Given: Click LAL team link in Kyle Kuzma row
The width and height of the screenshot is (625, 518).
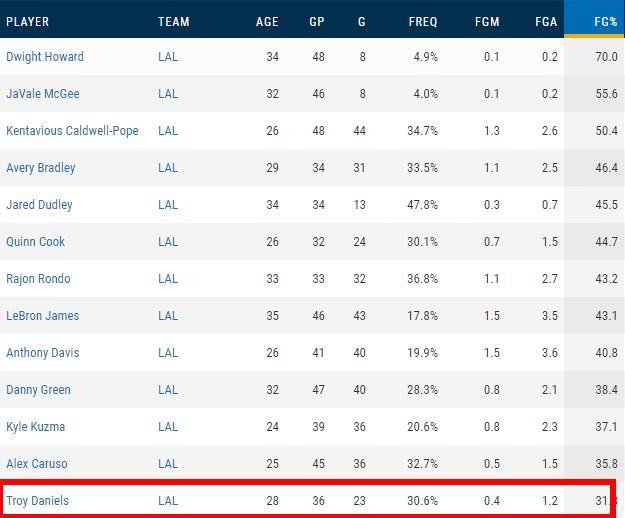Looking at the screenshot, I should tap(168, 427).
